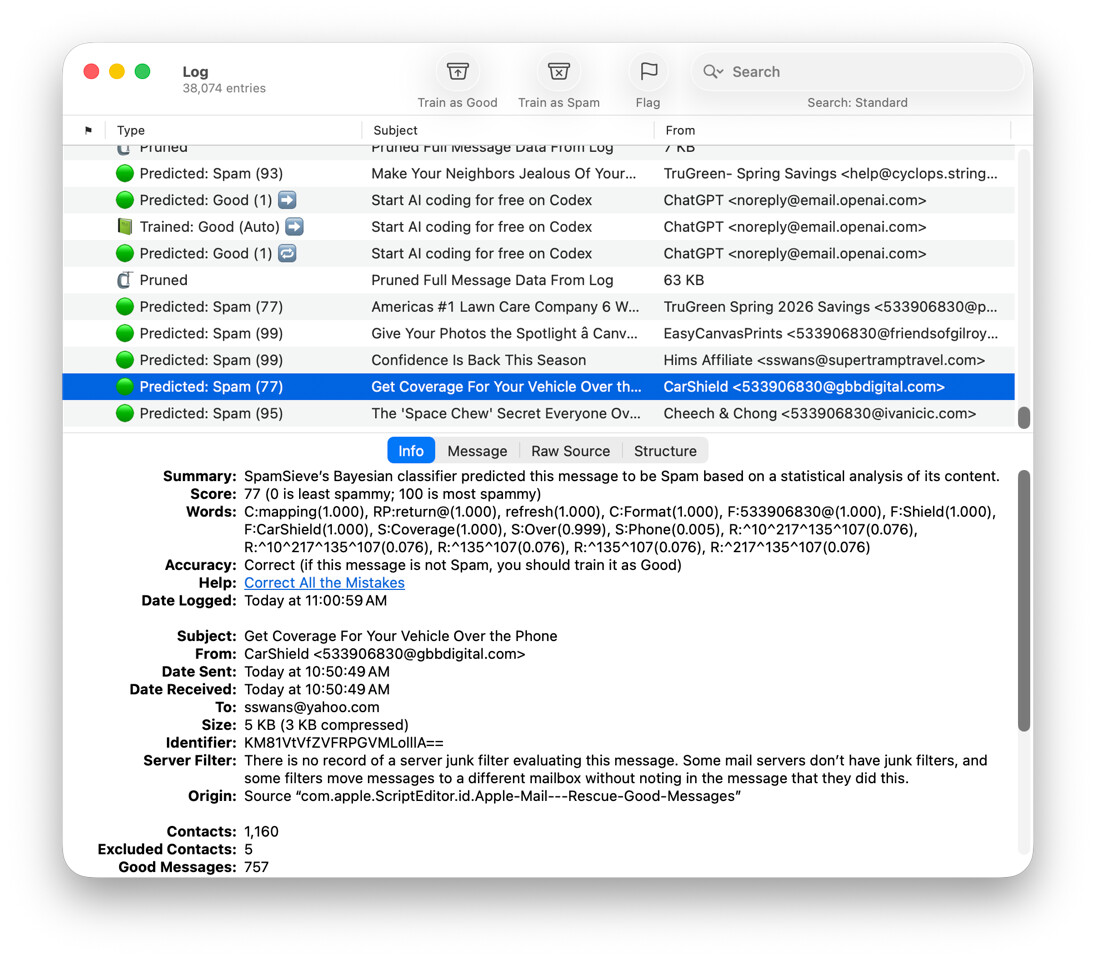1096x960 pixels.
Task: Open the Correct All the Mistakes link
Action: click(x=324, y=583)
